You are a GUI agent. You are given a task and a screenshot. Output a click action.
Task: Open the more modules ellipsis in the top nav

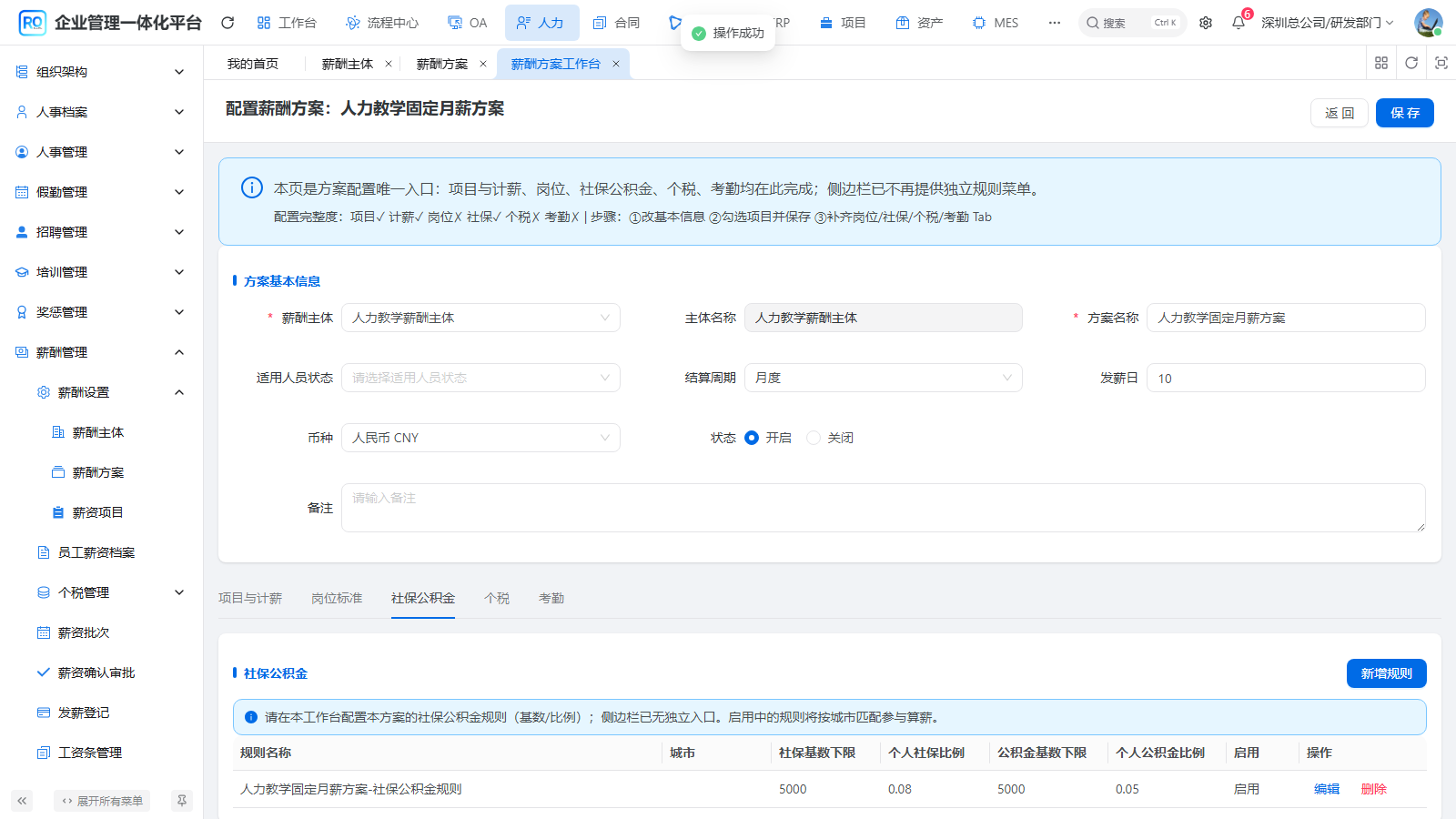(x=1054, y=23)
